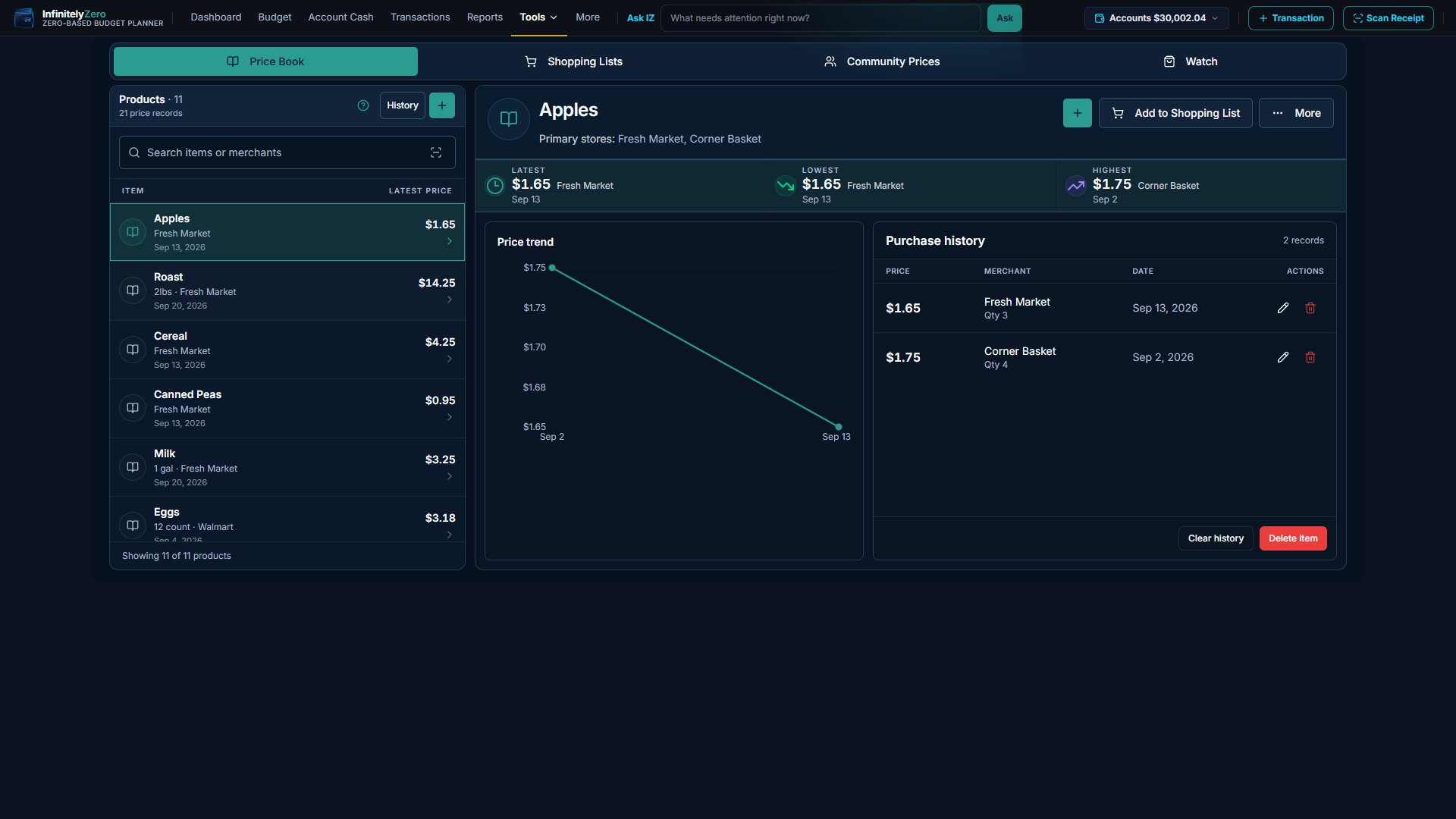The width and height of the screenshot is (1456, 819).
Task: Click the highest price trend-up icon
Action: point(1075,186)
